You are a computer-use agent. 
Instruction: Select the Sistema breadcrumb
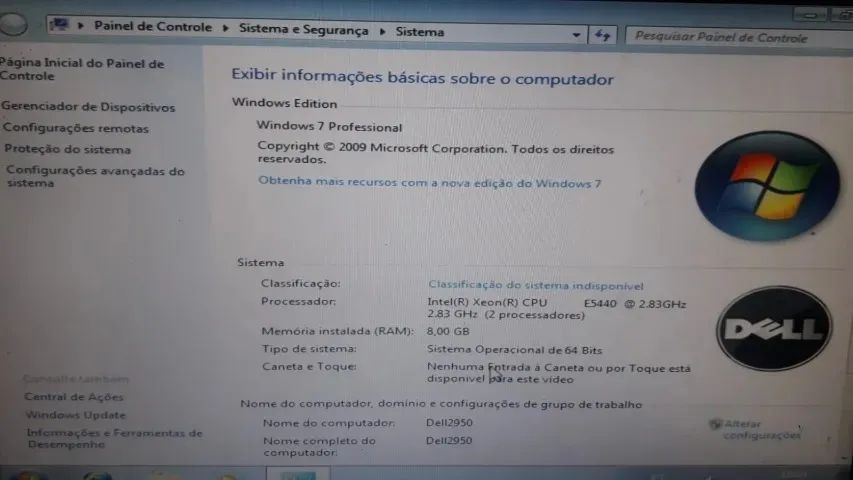[419, 32]
